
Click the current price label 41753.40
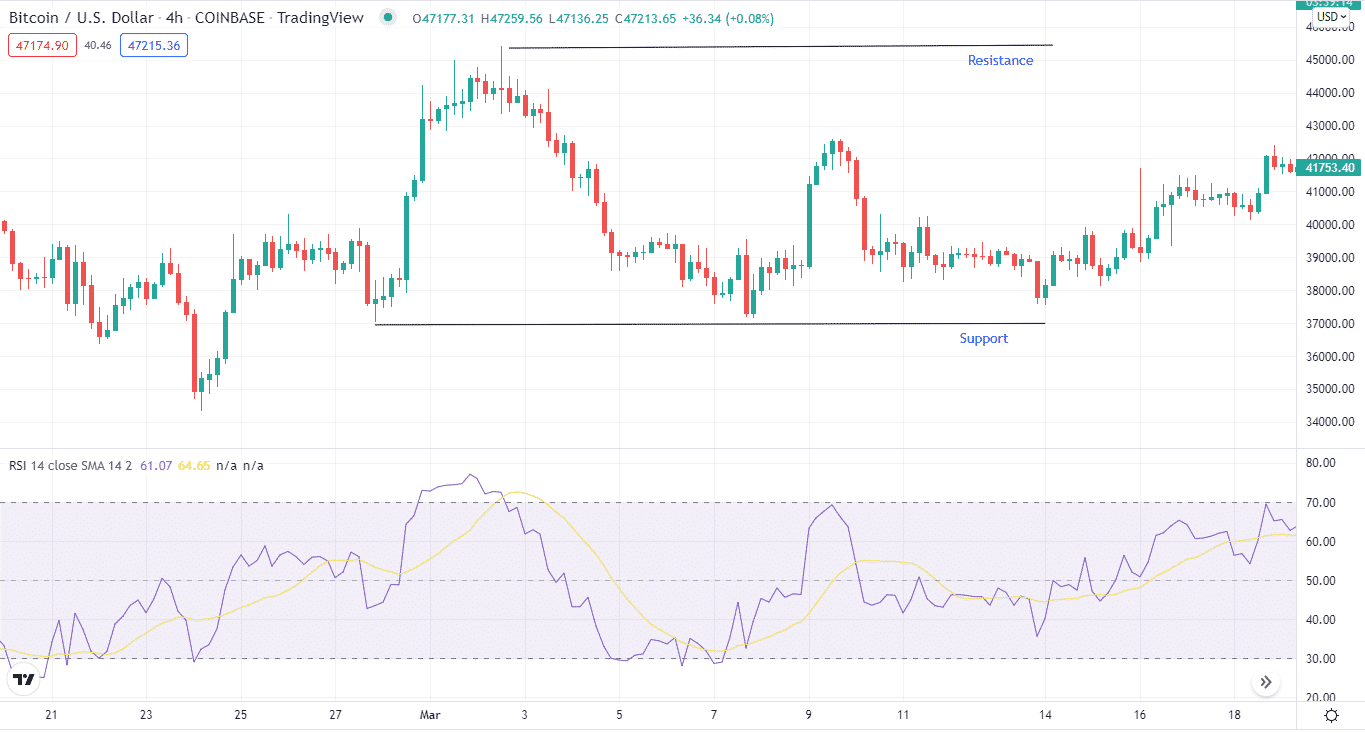pos(1330,167)
